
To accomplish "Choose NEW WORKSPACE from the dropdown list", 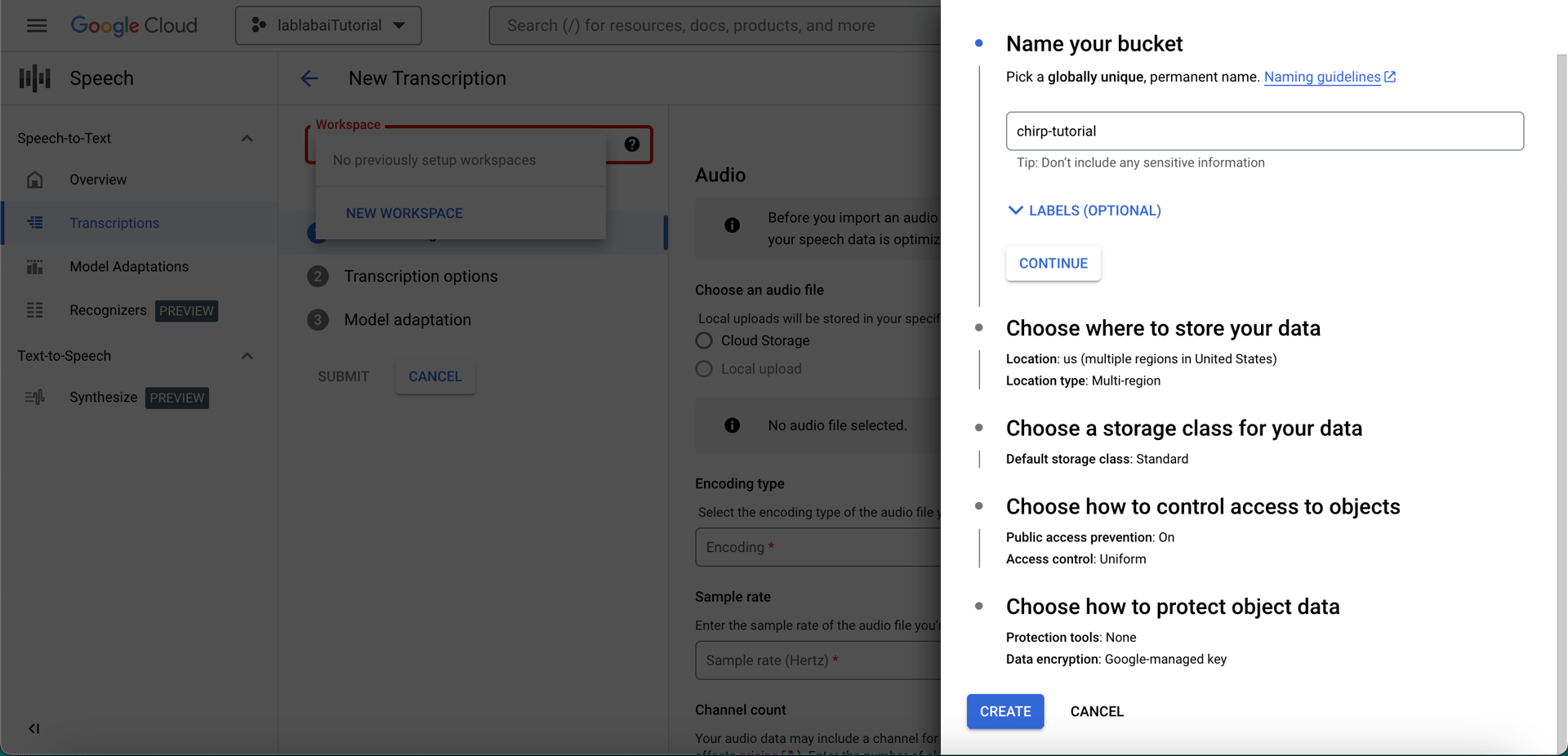I will point(404,213).
